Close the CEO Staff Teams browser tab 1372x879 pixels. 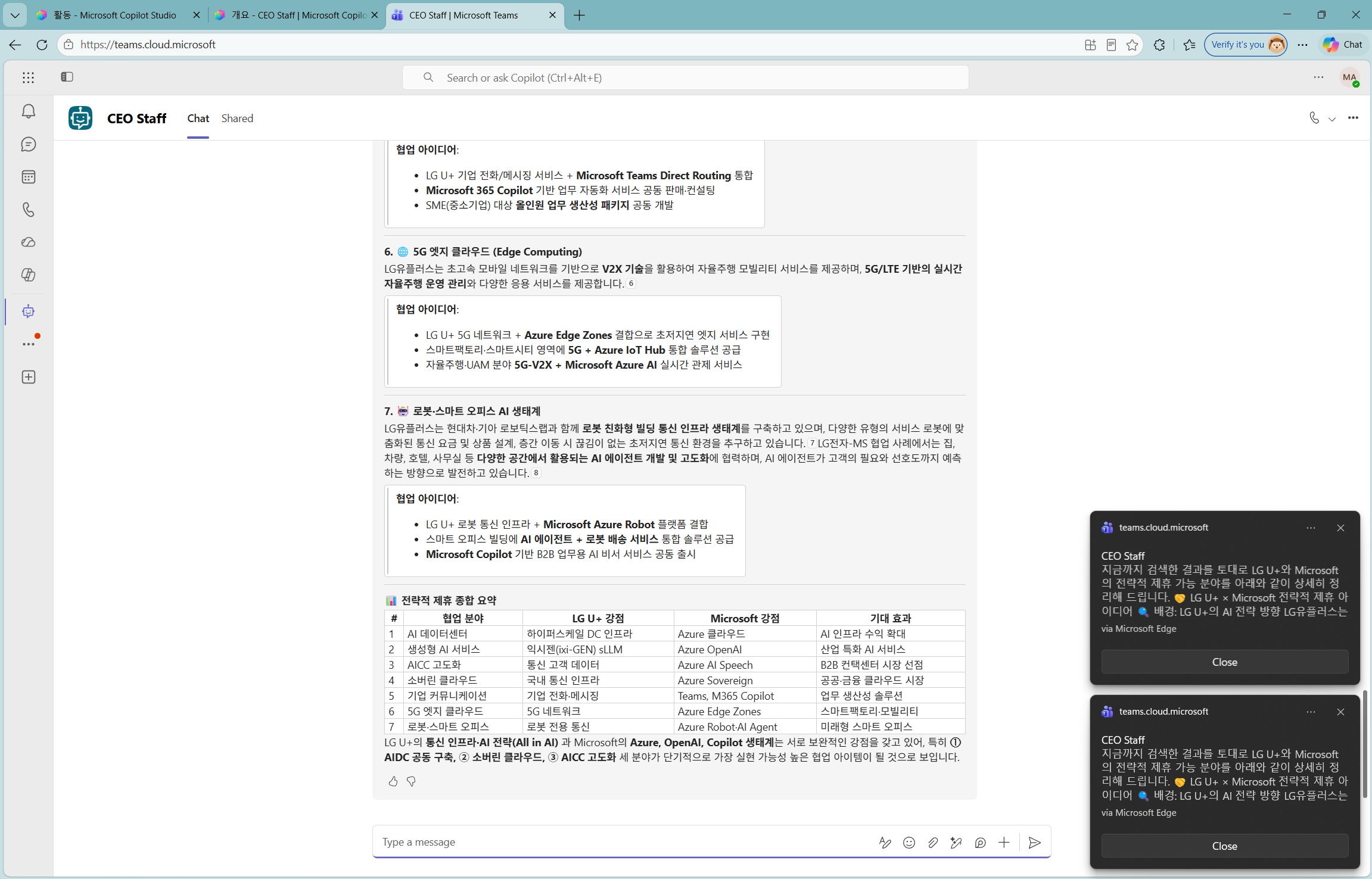(552, 15)
